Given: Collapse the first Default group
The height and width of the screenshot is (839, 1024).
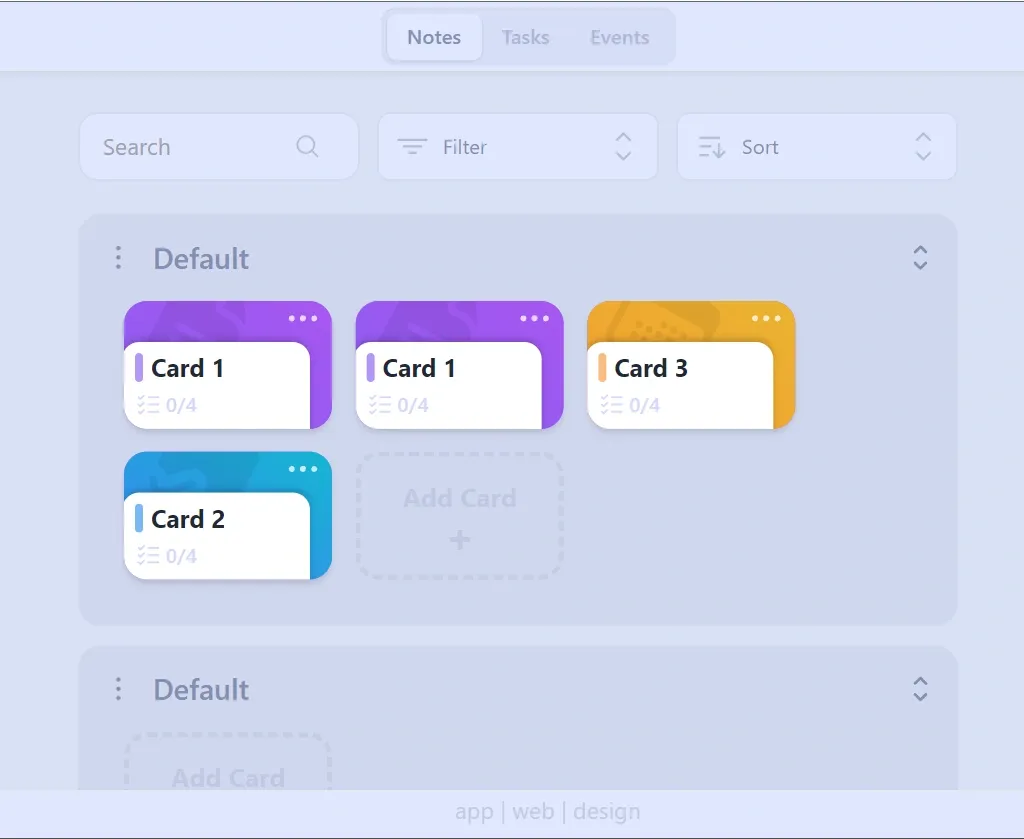Looking at the screenshot, I should (x=920, y=258).
